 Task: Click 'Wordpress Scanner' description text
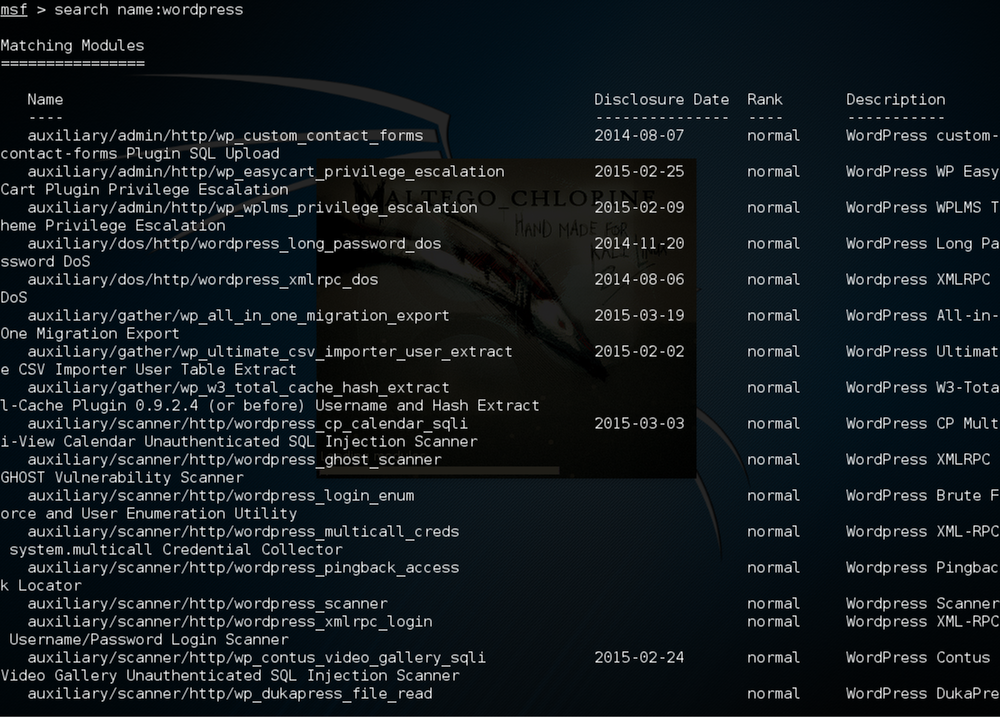pos(922,603)
